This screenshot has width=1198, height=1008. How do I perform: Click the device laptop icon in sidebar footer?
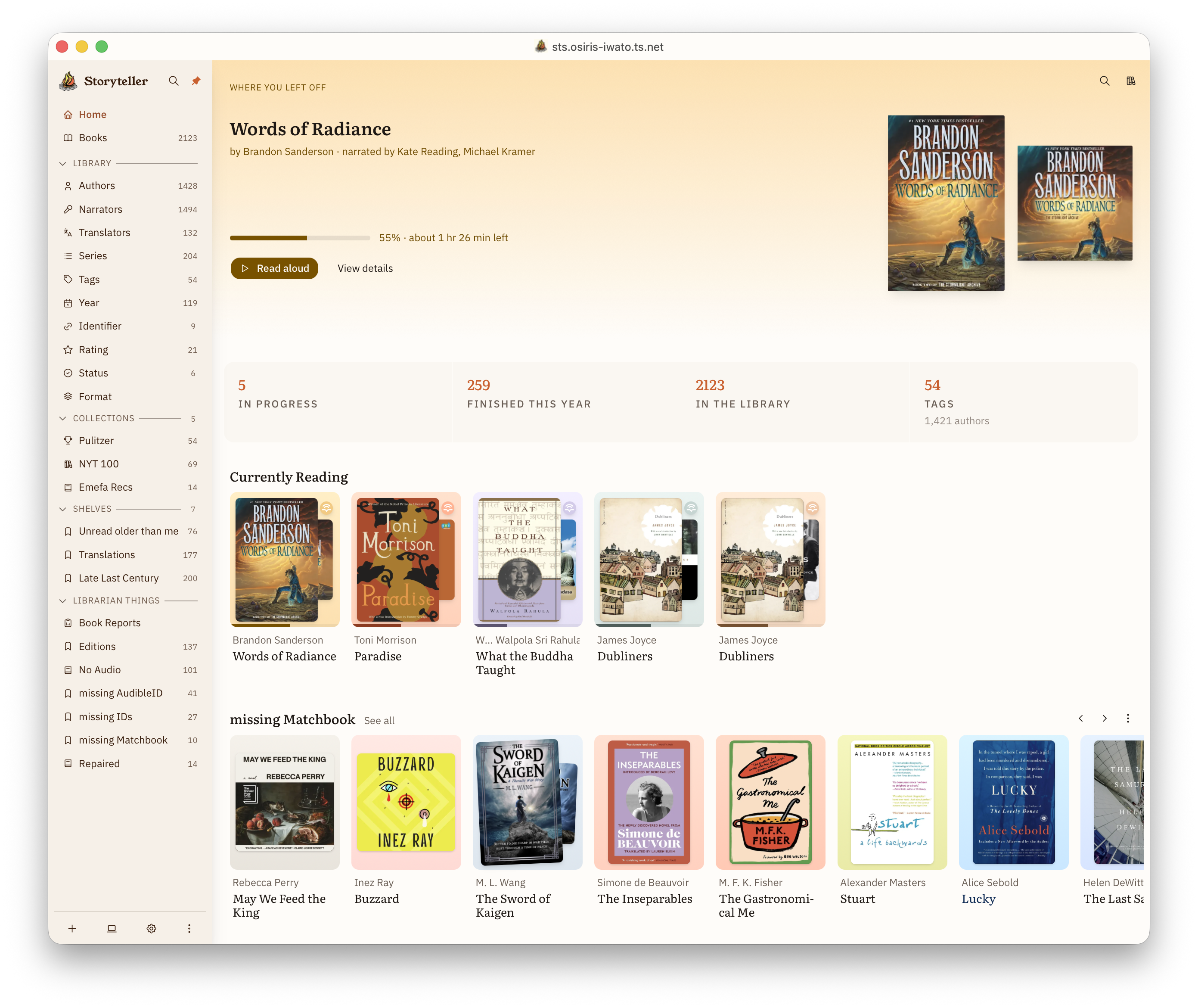coord(112,929)
